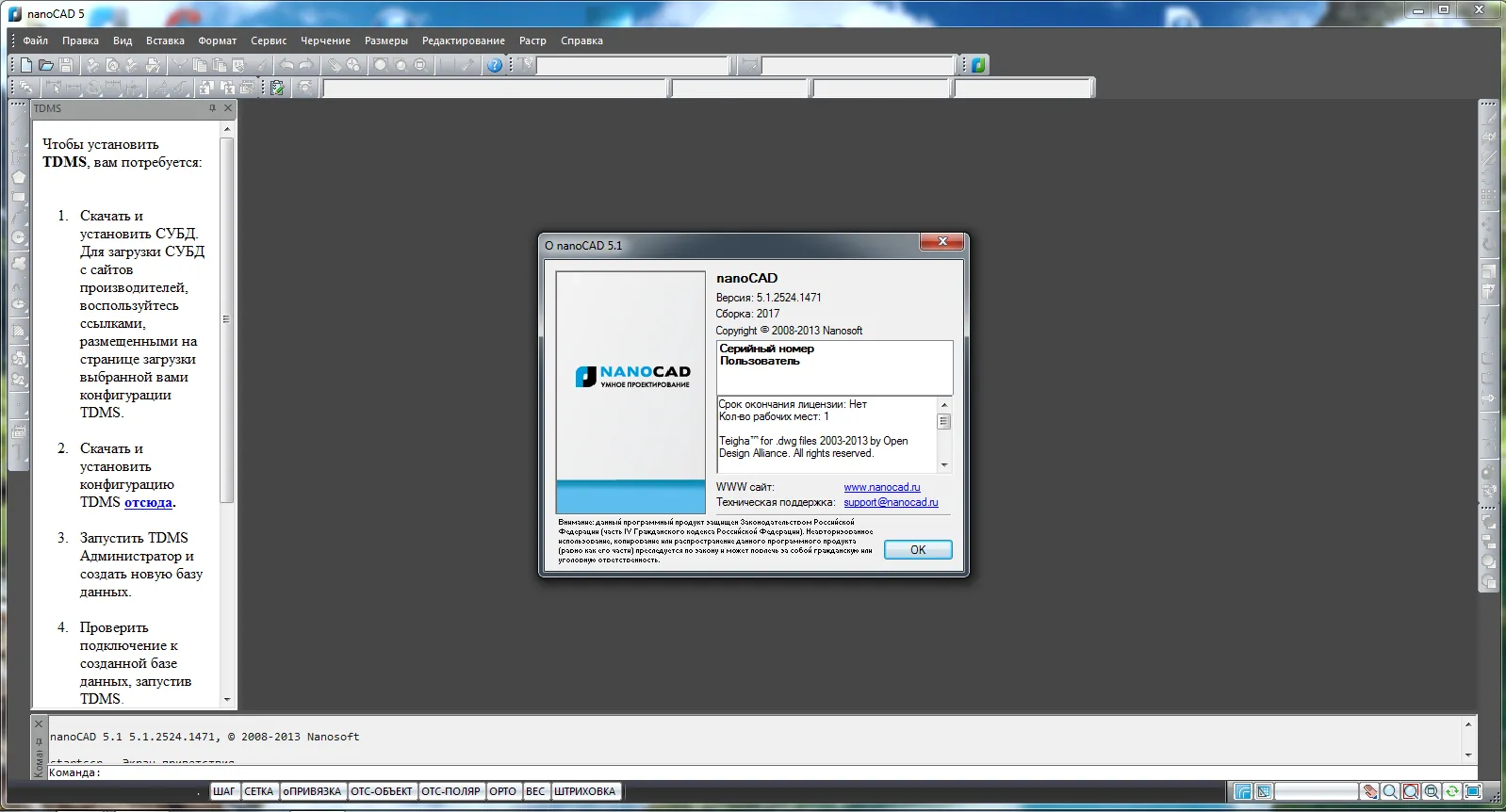This screenshot has height=812, width=1506.
Task: Select the polygon draw tool in left toolbar
Action: click(19, 177)
